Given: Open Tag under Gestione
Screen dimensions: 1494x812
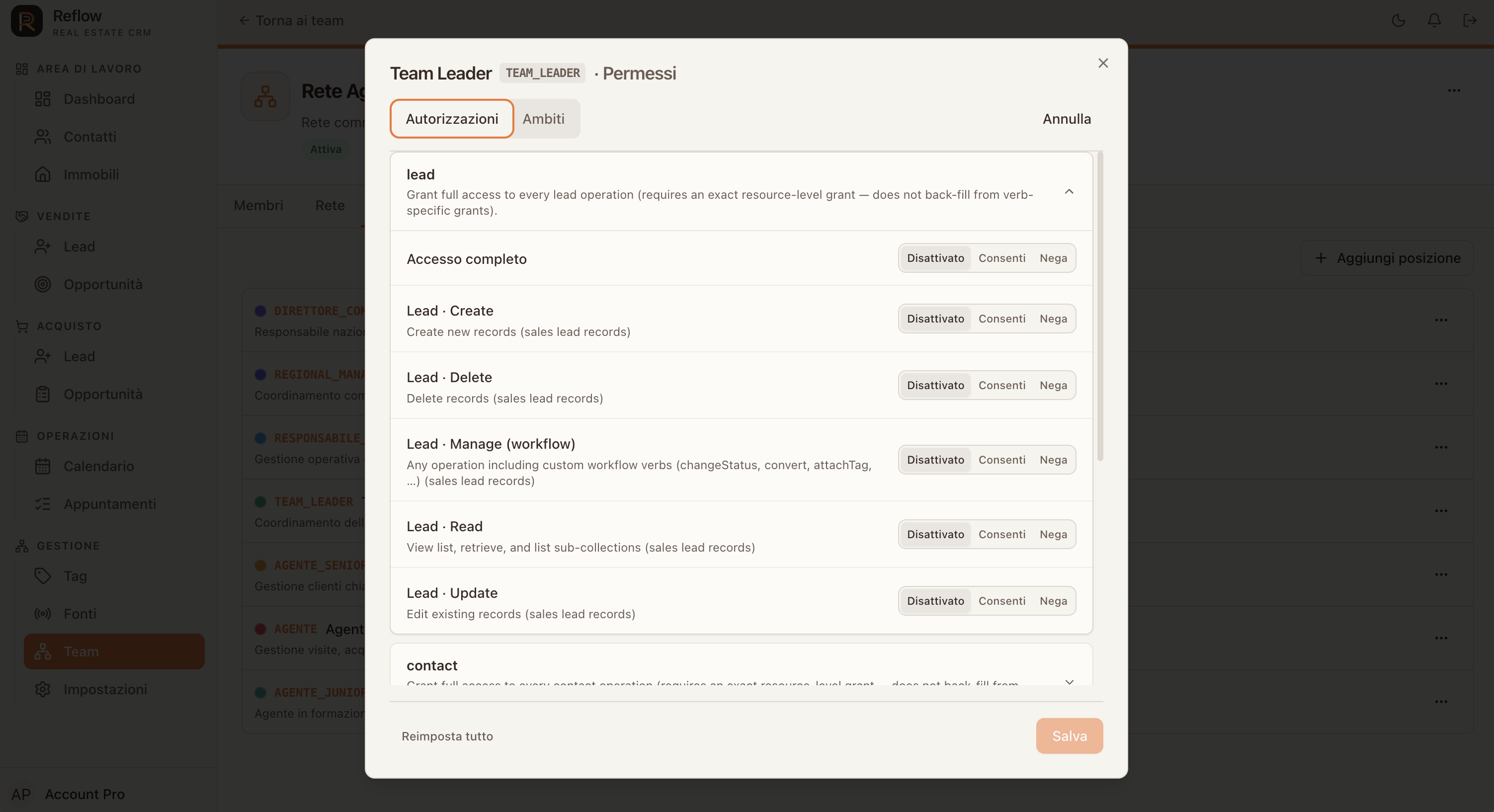Looking at the screenshot, I should [x=114, y=576].
